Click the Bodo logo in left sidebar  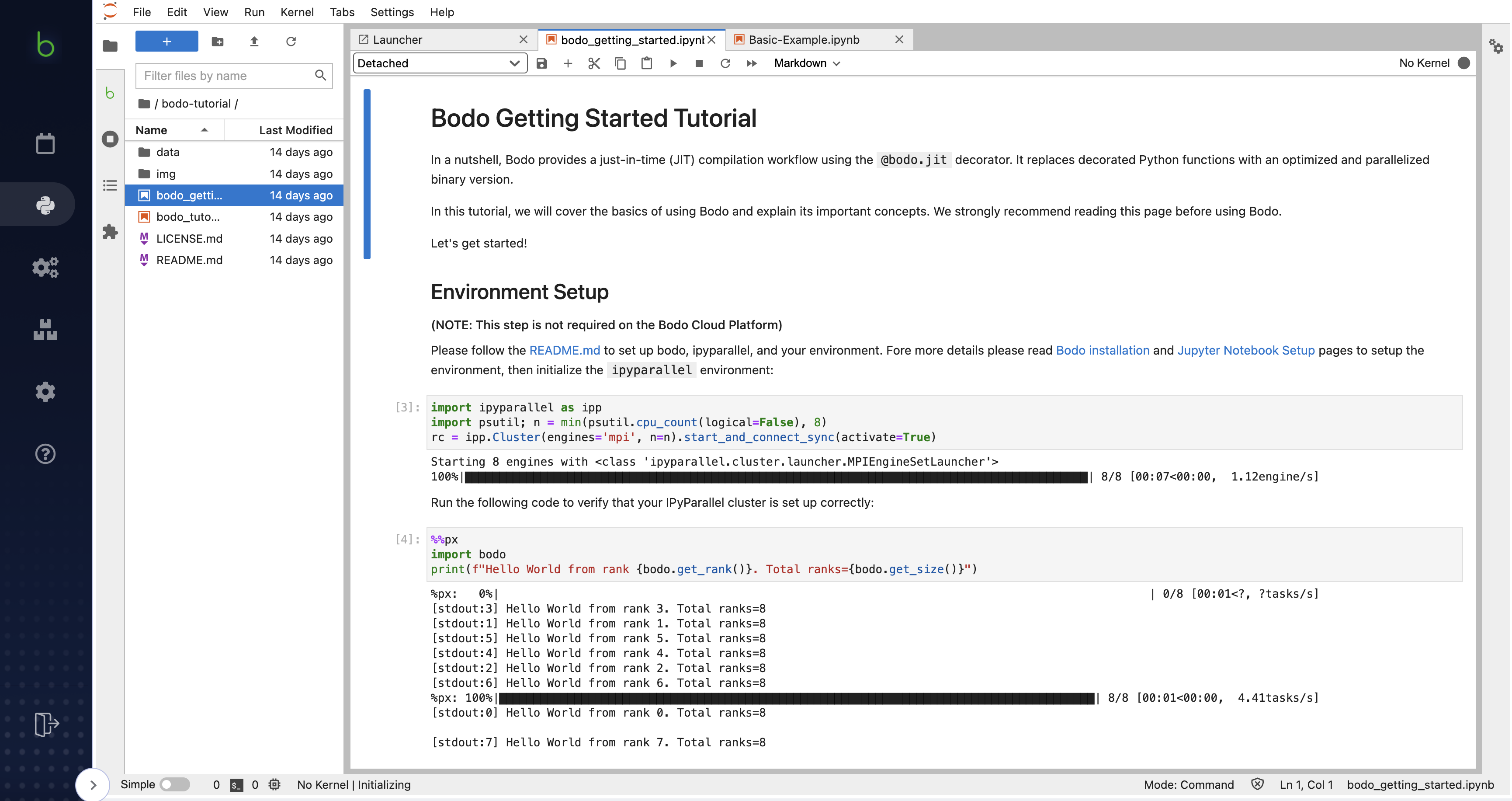click(x=45, y=45)
